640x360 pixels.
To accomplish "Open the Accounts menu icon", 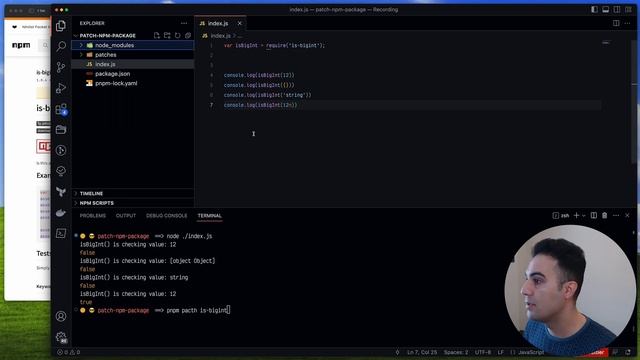I will point(61,316).
